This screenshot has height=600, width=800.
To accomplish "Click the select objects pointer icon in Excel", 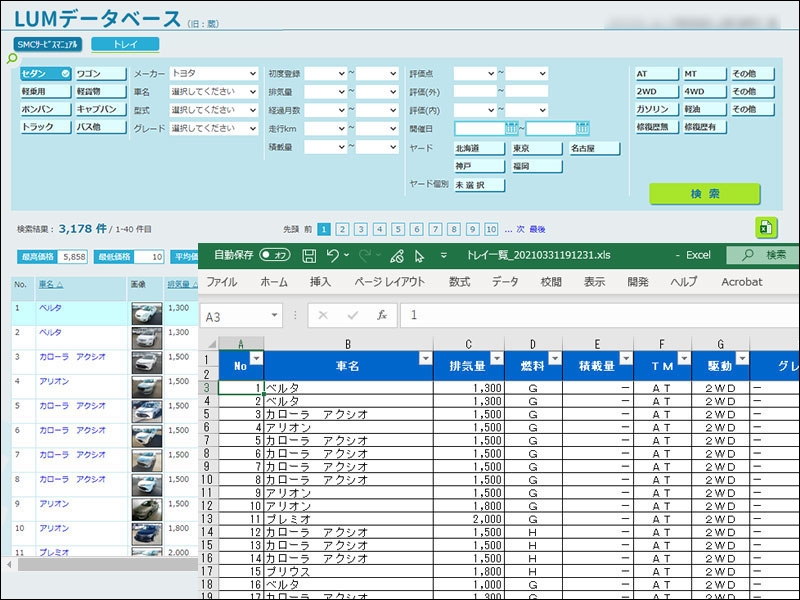I will tap(419, 256).
